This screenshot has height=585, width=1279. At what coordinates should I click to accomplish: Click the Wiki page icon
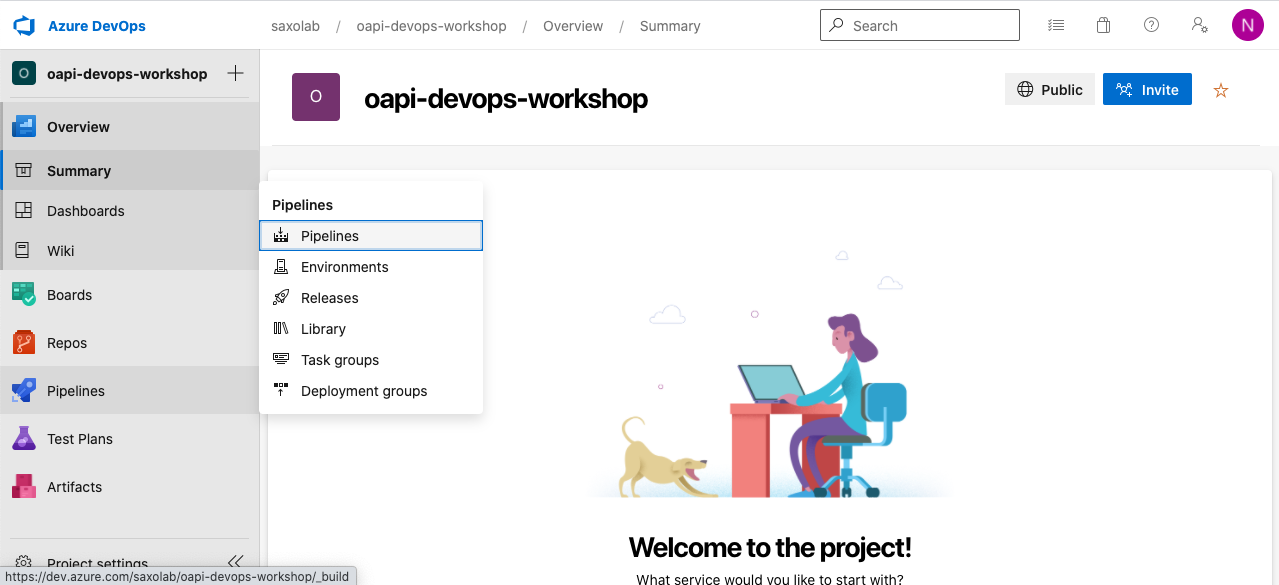23,250
